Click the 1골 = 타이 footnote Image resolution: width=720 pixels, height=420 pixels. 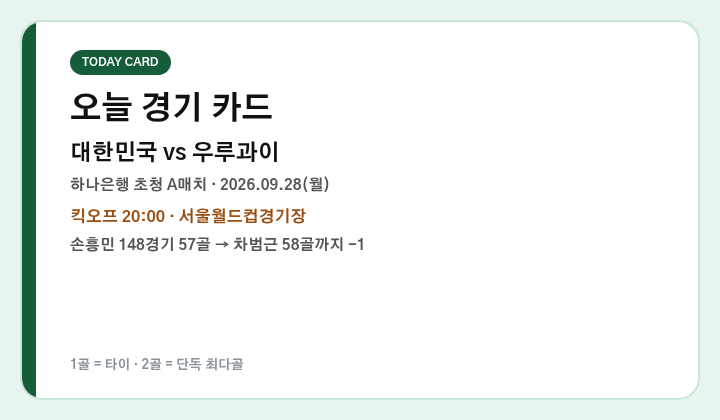(x=100, y=364)
